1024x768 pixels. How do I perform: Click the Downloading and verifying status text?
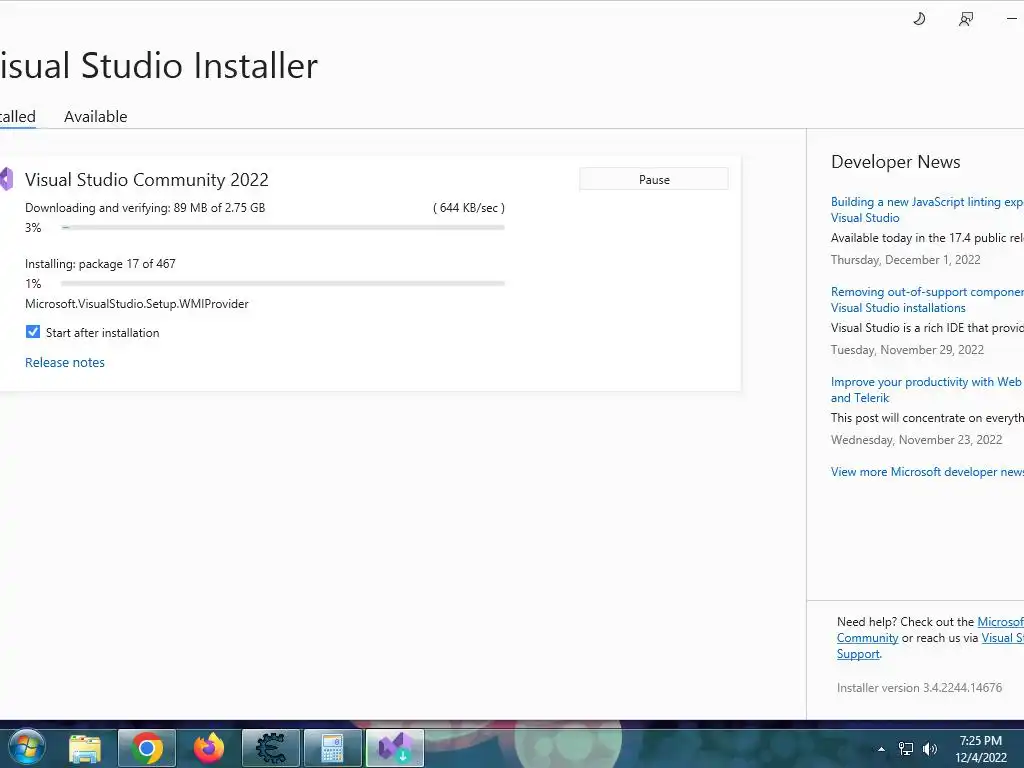(x=145, y=208)
